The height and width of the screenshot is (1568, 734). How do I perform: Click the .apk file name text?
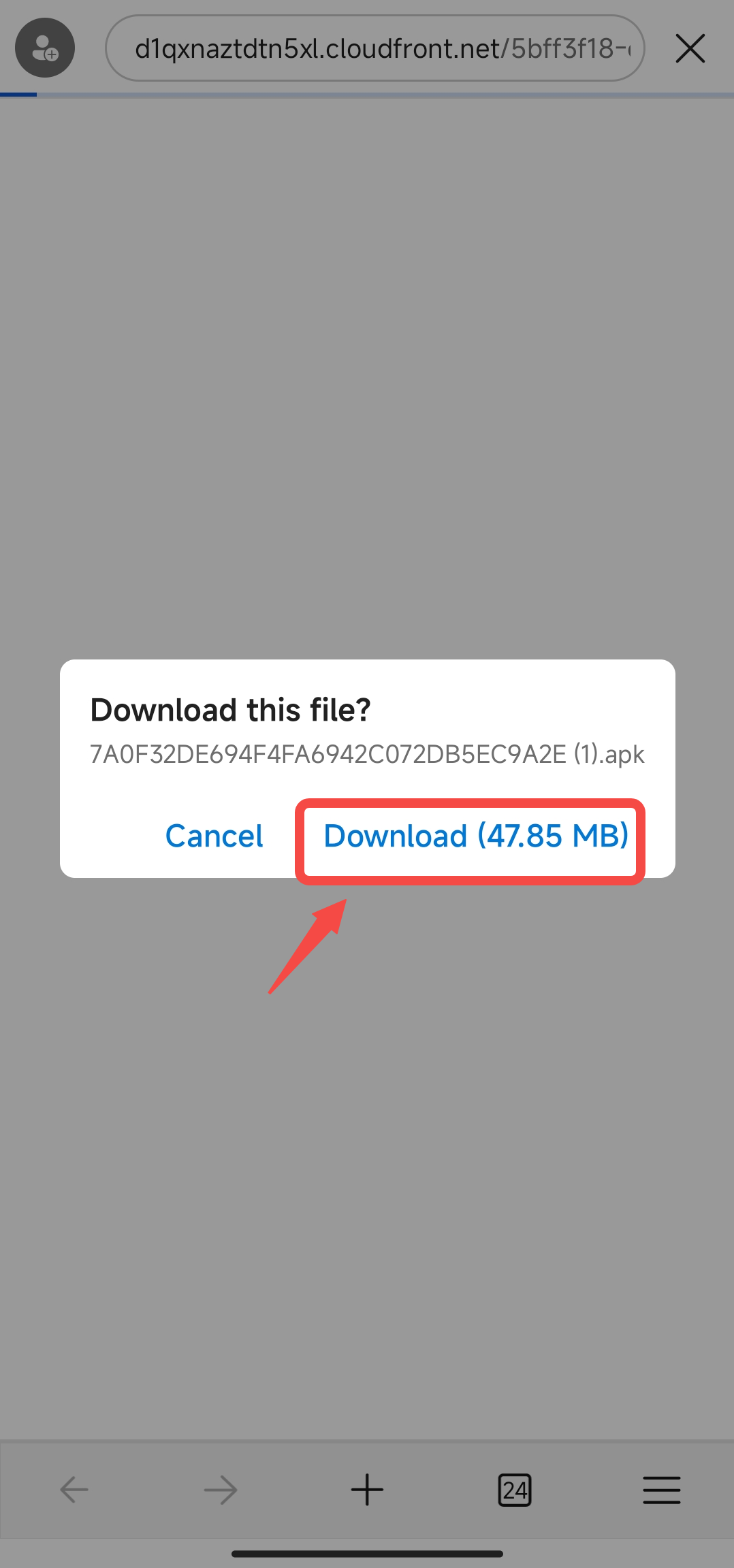point(367,754)
